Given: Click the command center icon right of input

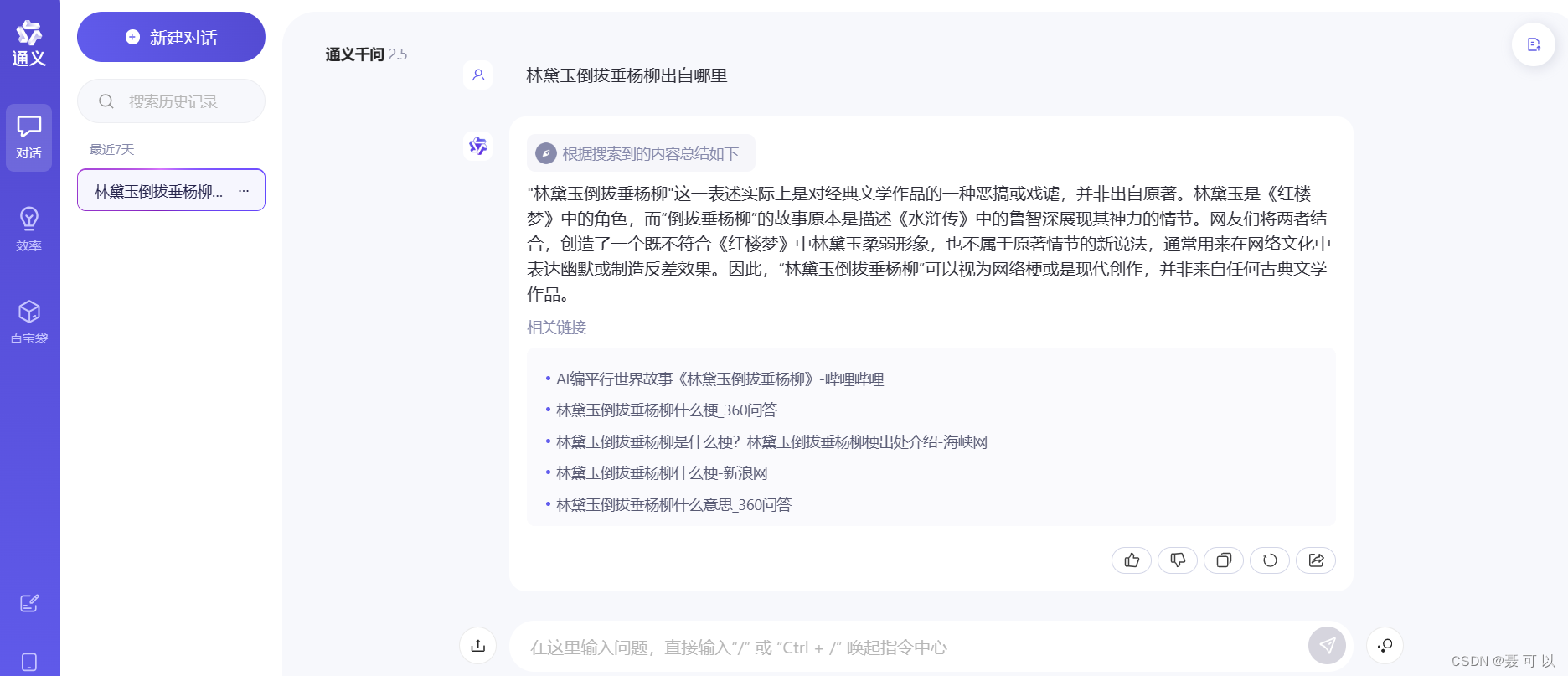Looking at the screenshot, I should pyautogui.click(x=1385, y=646).
